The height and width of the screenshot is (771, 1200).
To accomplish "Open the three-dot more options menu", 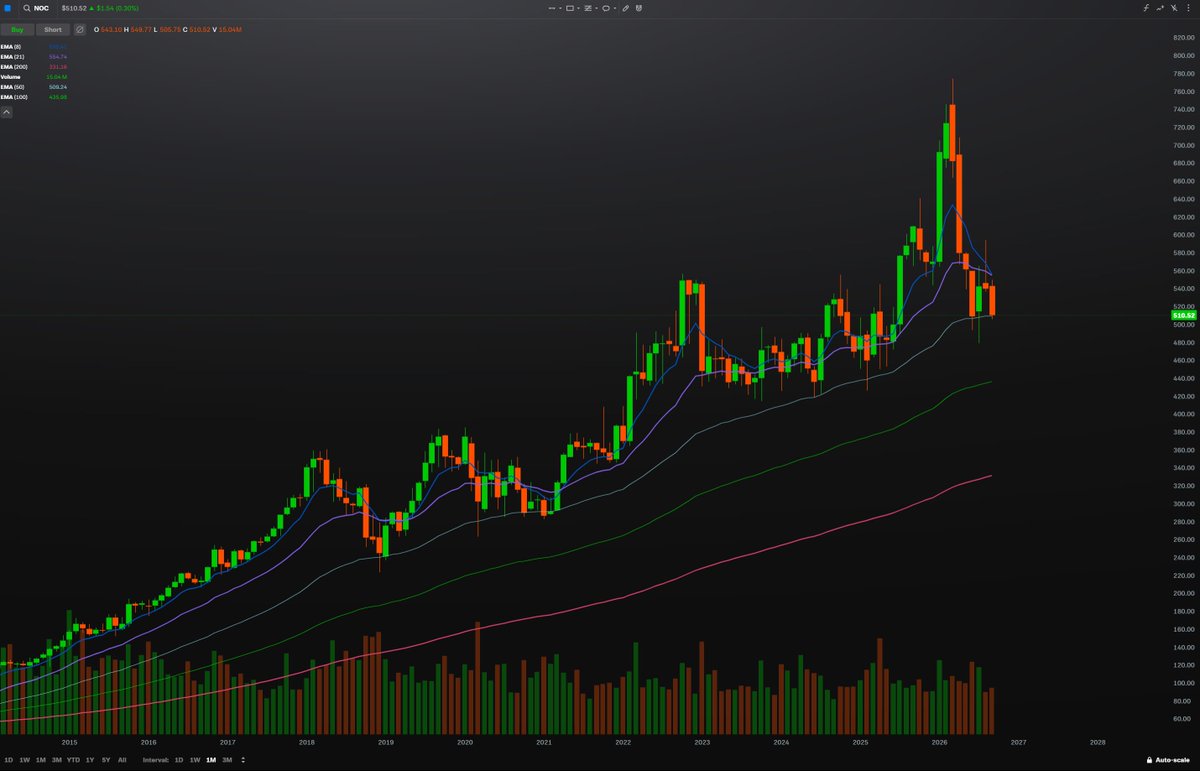I will pos(1188,8).
